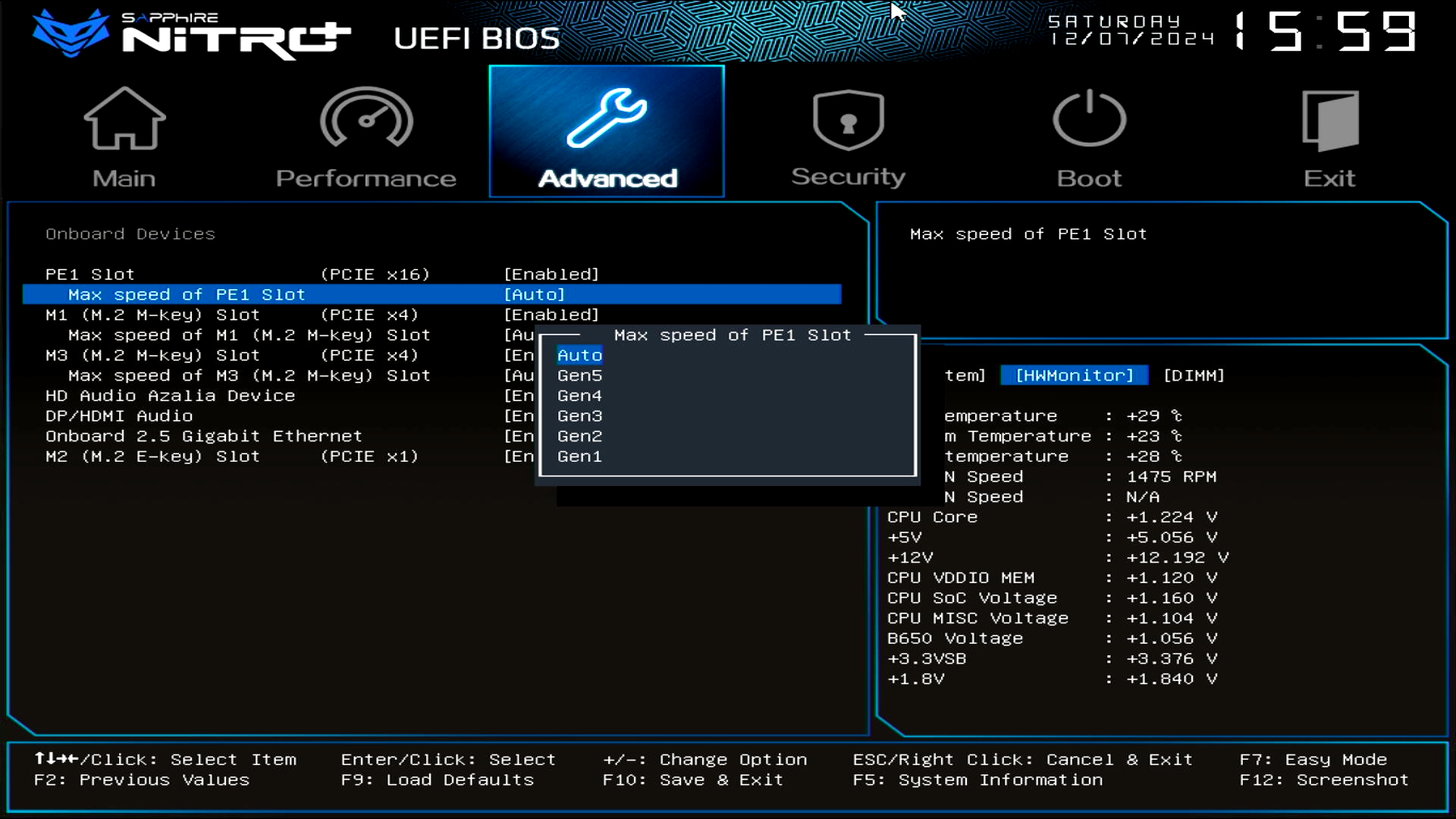This screenshot has width=1456, height=819.
Task: Switch to the HWMonitor tab
Action: 1074,375
